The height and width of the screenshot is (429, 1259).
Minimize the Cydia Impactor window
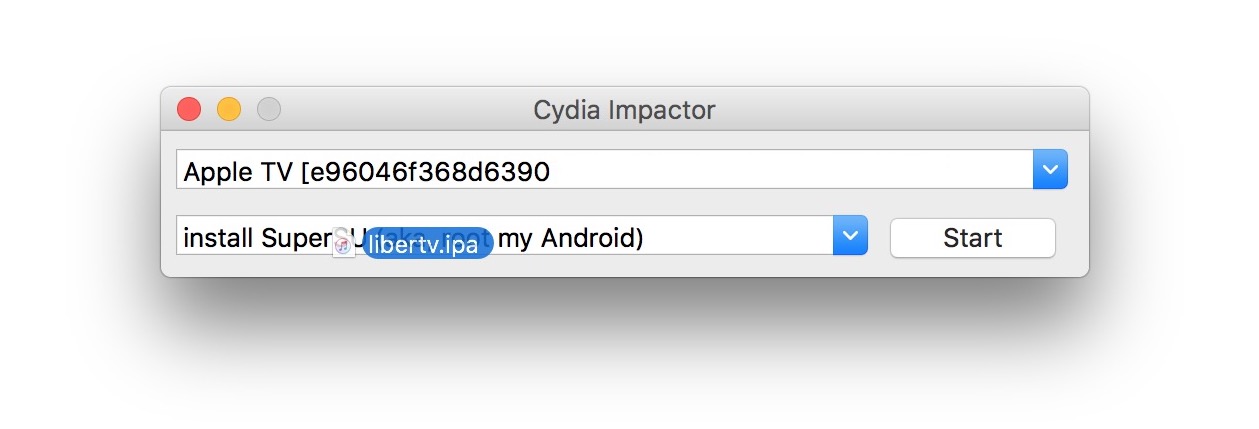(x=229, y=109)
